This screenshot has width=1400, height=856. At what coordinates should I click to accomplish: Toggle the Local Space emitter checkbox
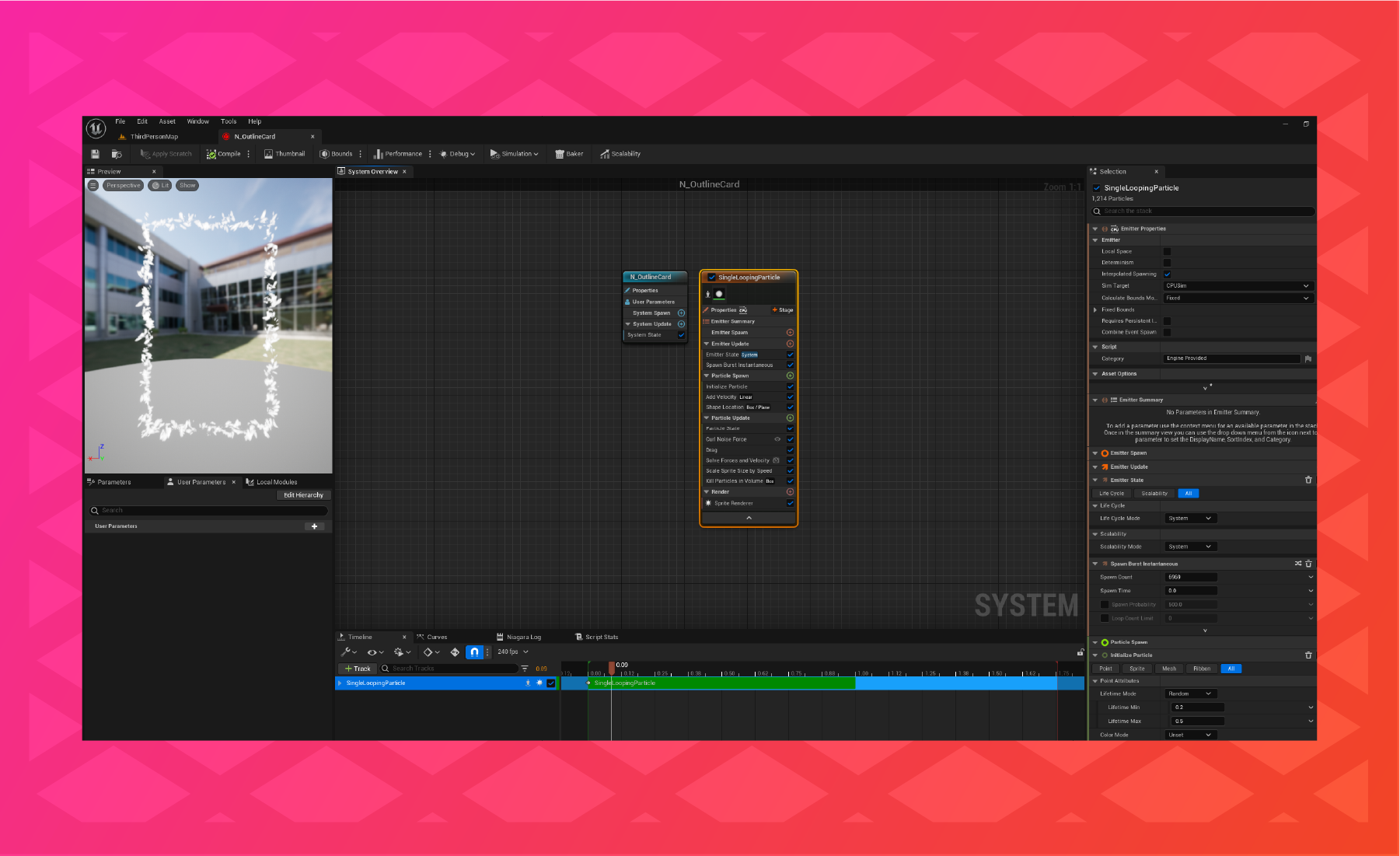pos(1168,250)
